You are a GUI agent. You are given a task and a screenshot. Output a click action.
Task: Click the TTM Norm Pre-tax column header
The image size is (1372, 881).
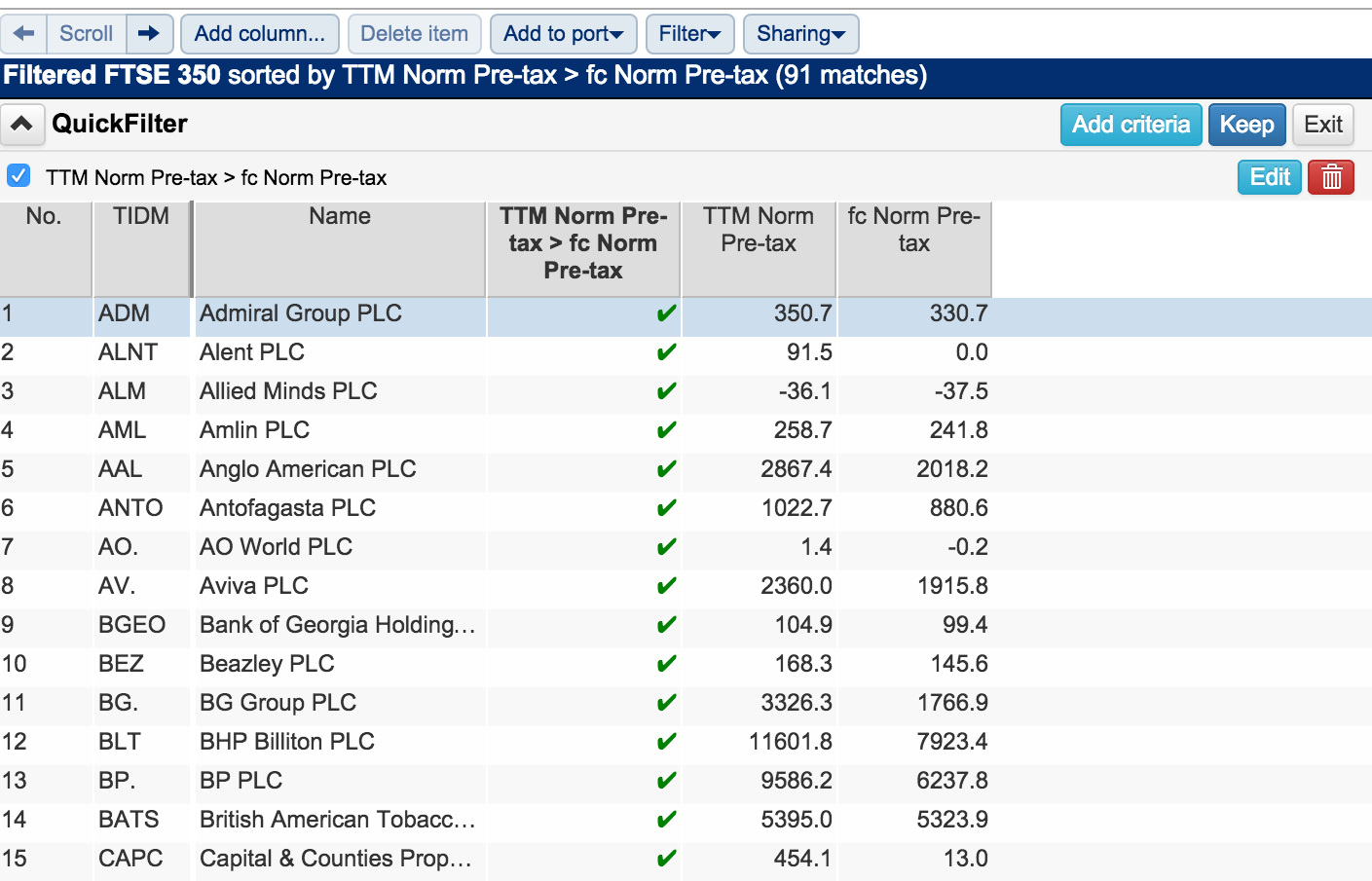759,248
